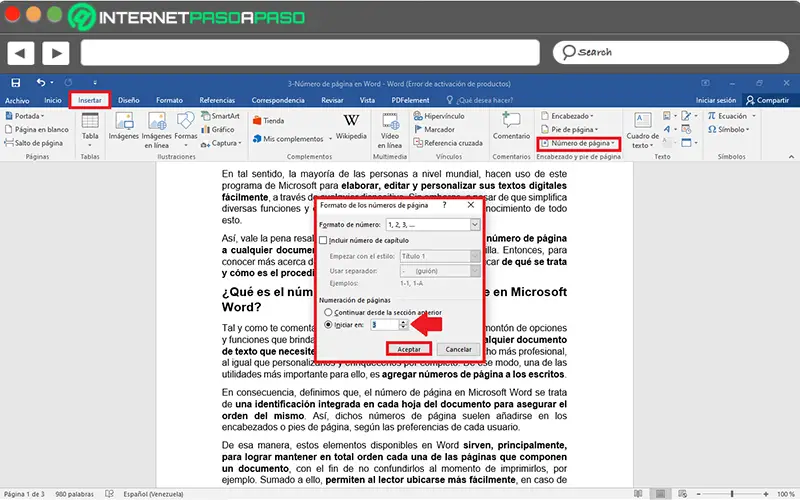The width and height of the screenshot is (800, 500).
Task: Switch to Web Layout view icon
Action: (683, 494)
